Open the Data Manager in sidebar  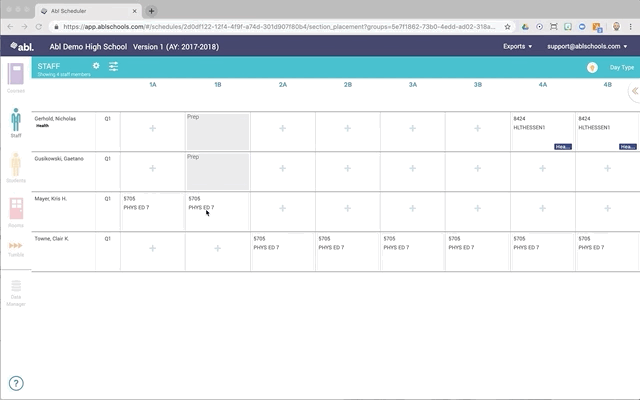[16, 292]
